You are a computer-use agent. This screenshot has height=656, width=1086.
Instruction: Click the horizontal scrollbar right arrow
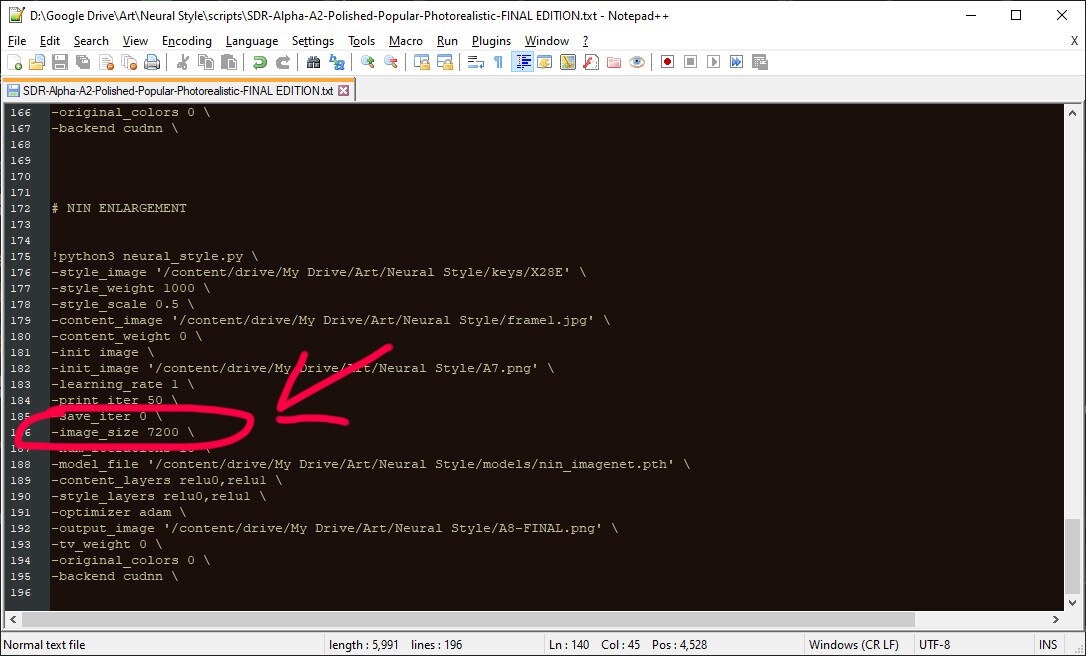(x=1056, y=619)
